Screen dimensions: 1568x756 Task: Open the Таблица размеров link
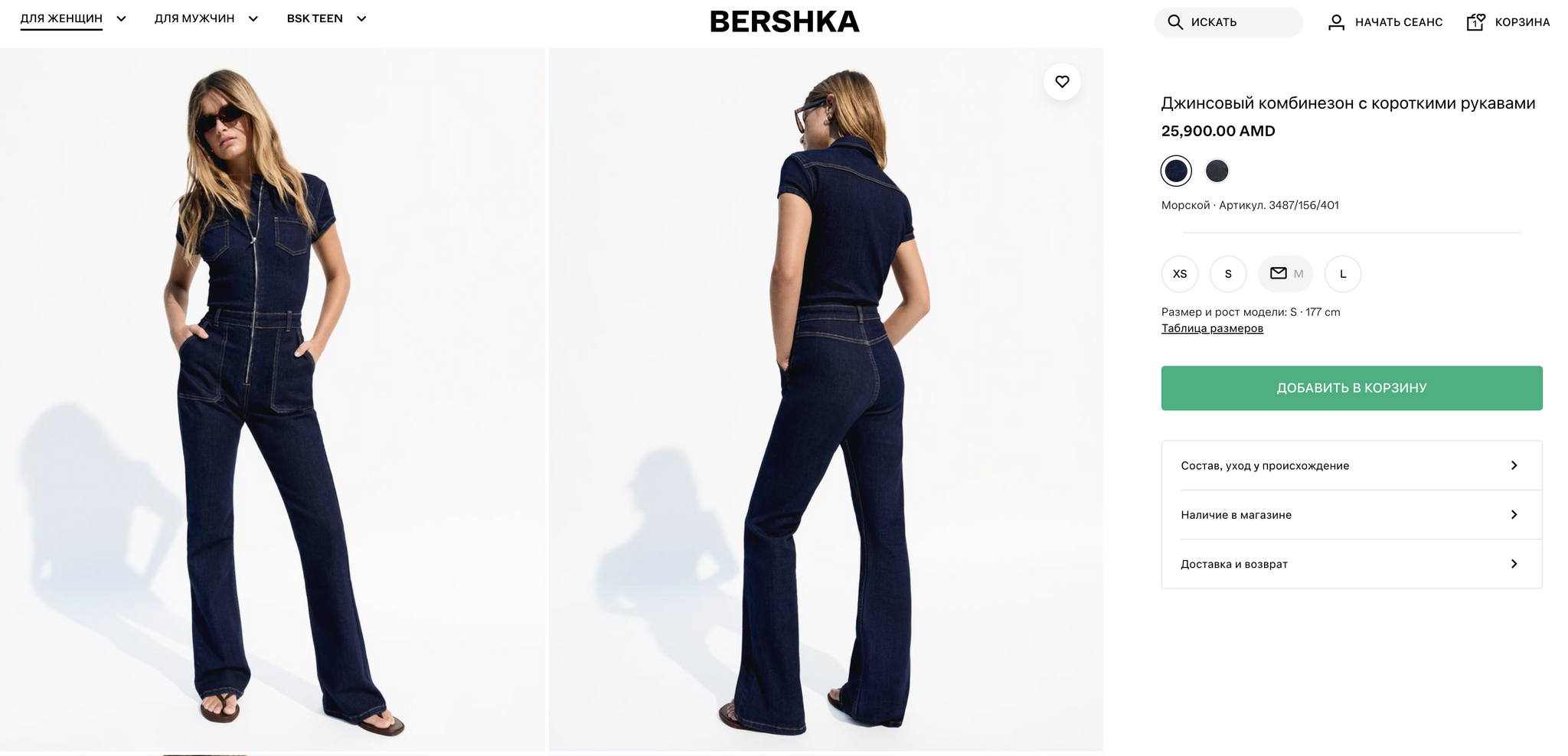tap(1212, 328)
